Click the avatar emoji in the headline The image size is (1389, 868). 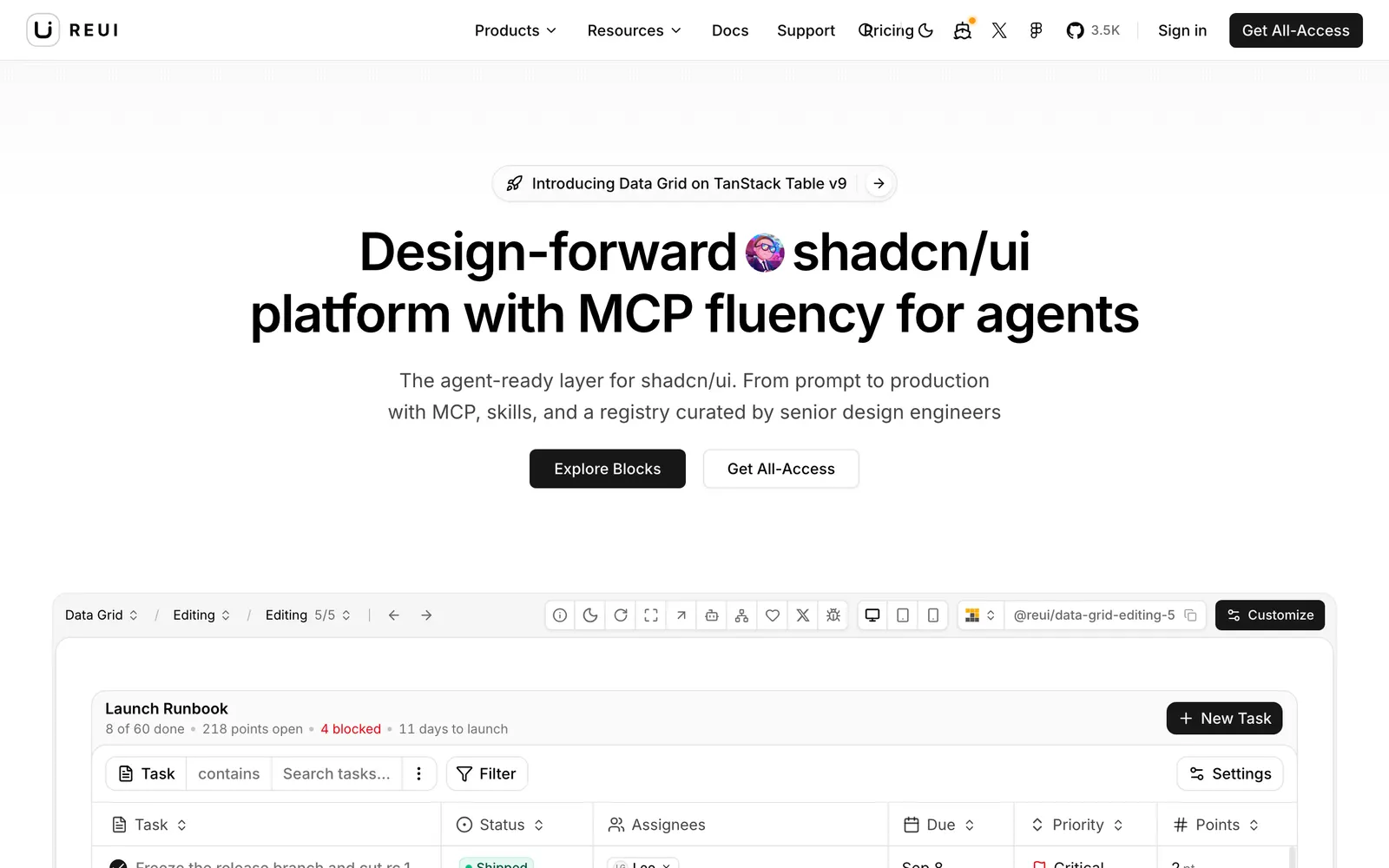point(765,253)
